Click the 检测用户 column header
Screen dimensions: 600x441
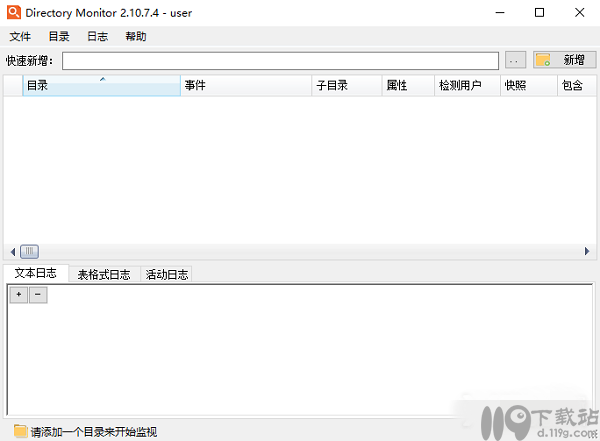467,85
